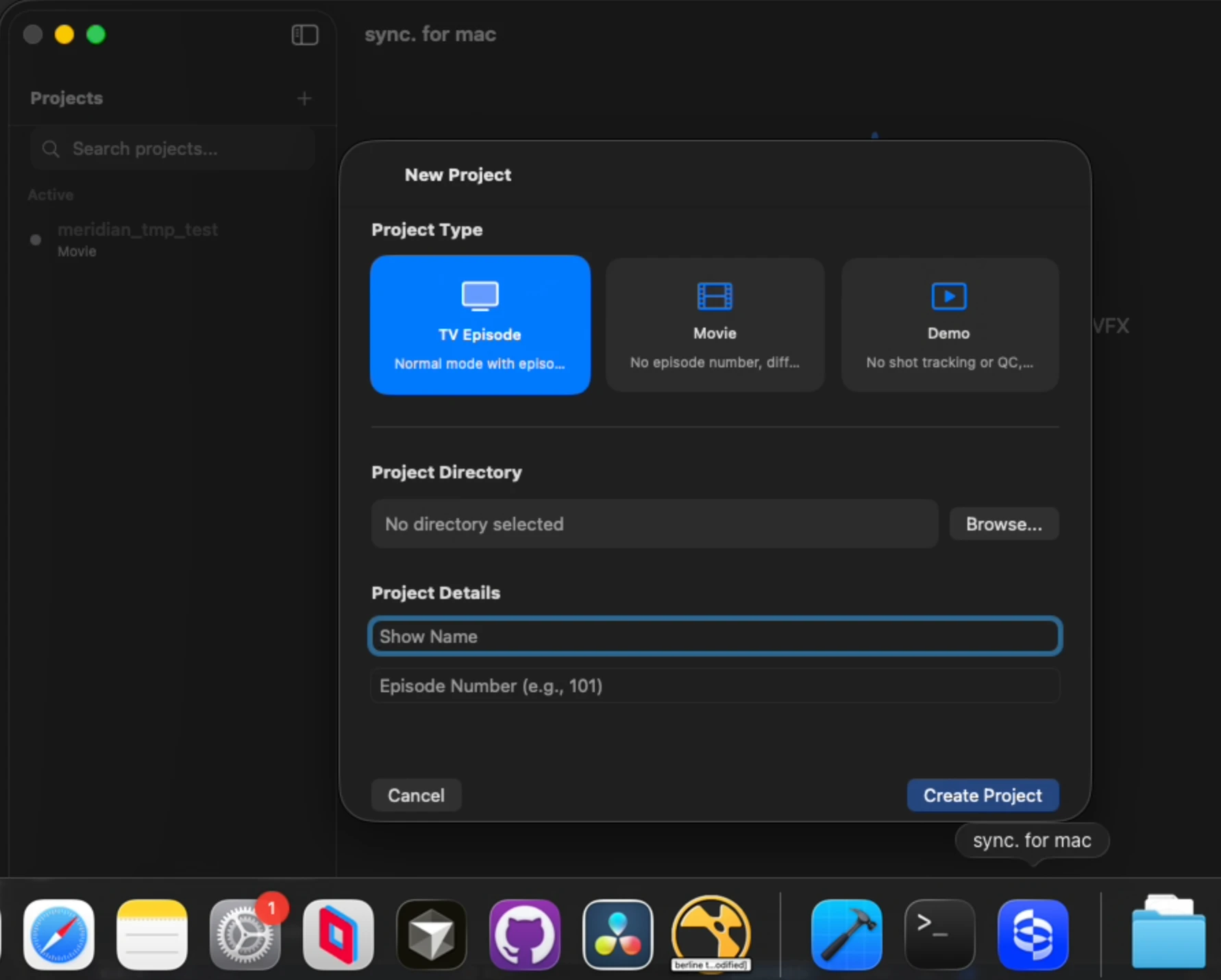Click the play-rectangle Demo icon

949,296
